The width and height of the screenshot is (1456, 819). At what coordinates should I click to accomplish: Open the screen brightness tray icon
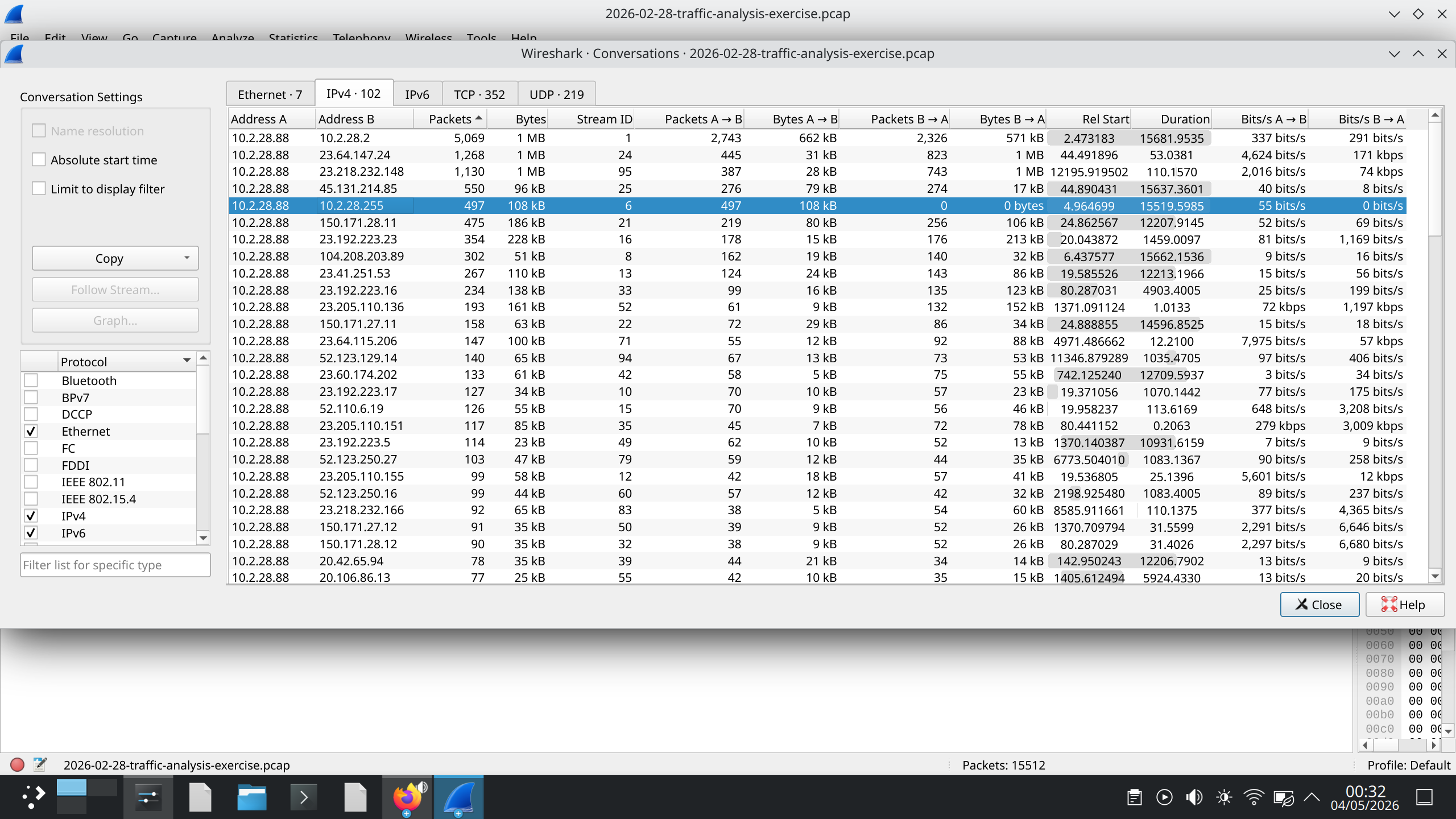point(1224,797)
